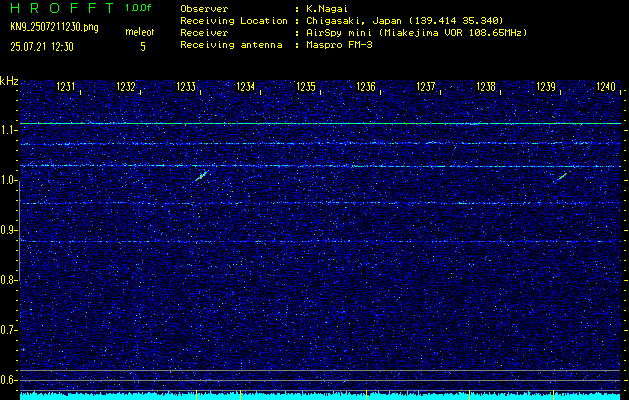629x400 pixels.
Task: Click the Receiver field label
Action: pyautogui.click(x=204, y=32)
